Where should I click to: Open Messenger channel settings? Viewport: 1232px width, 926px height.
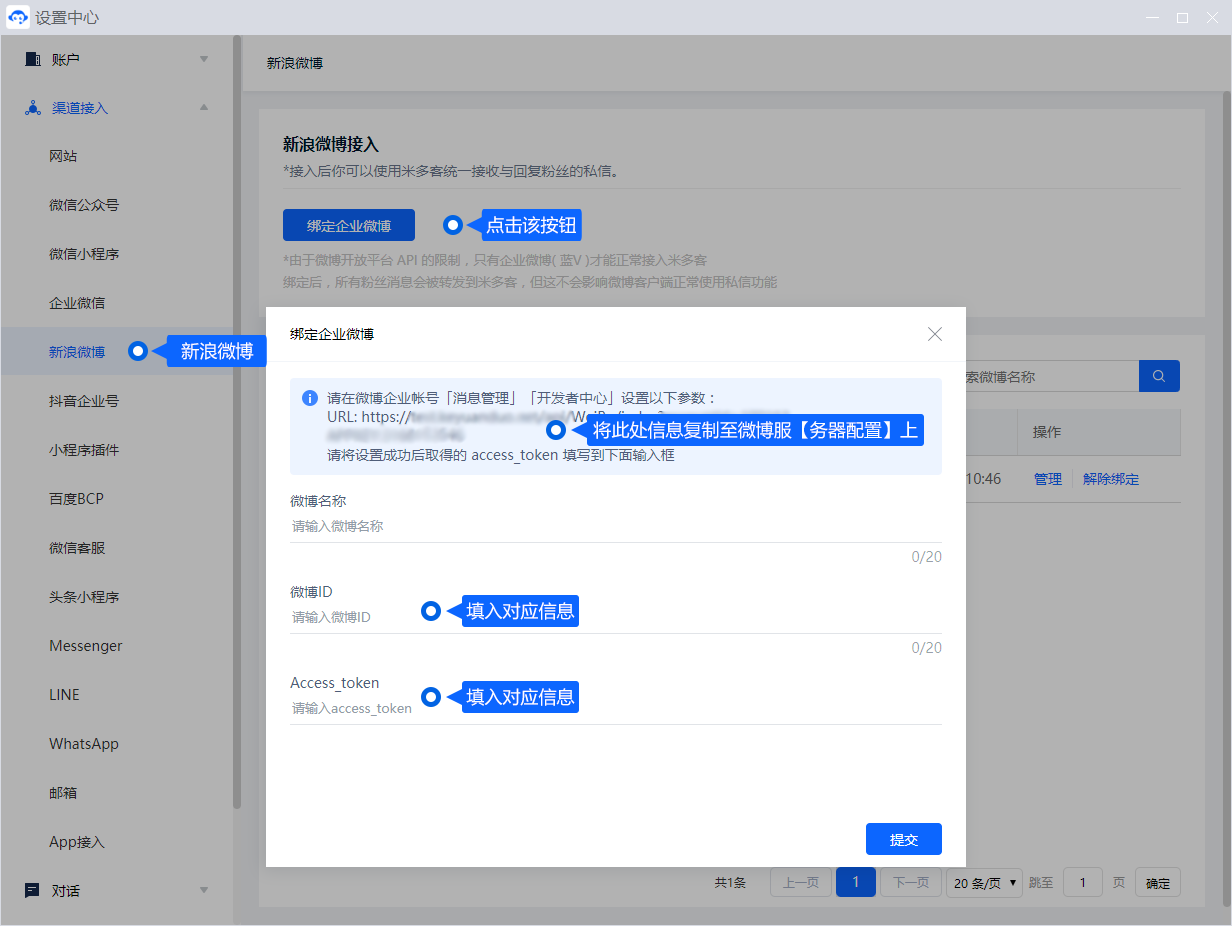(86, 646)
